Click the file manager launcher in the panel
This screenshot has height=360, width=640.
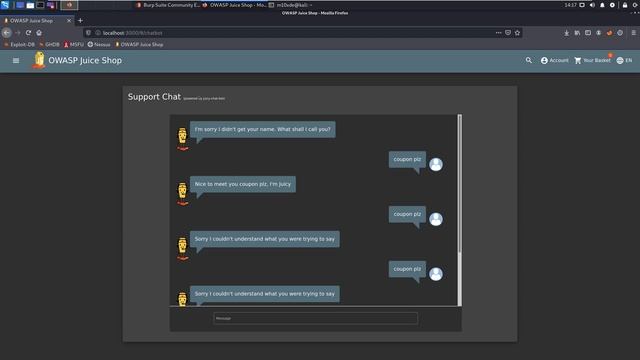coord(30,5)
